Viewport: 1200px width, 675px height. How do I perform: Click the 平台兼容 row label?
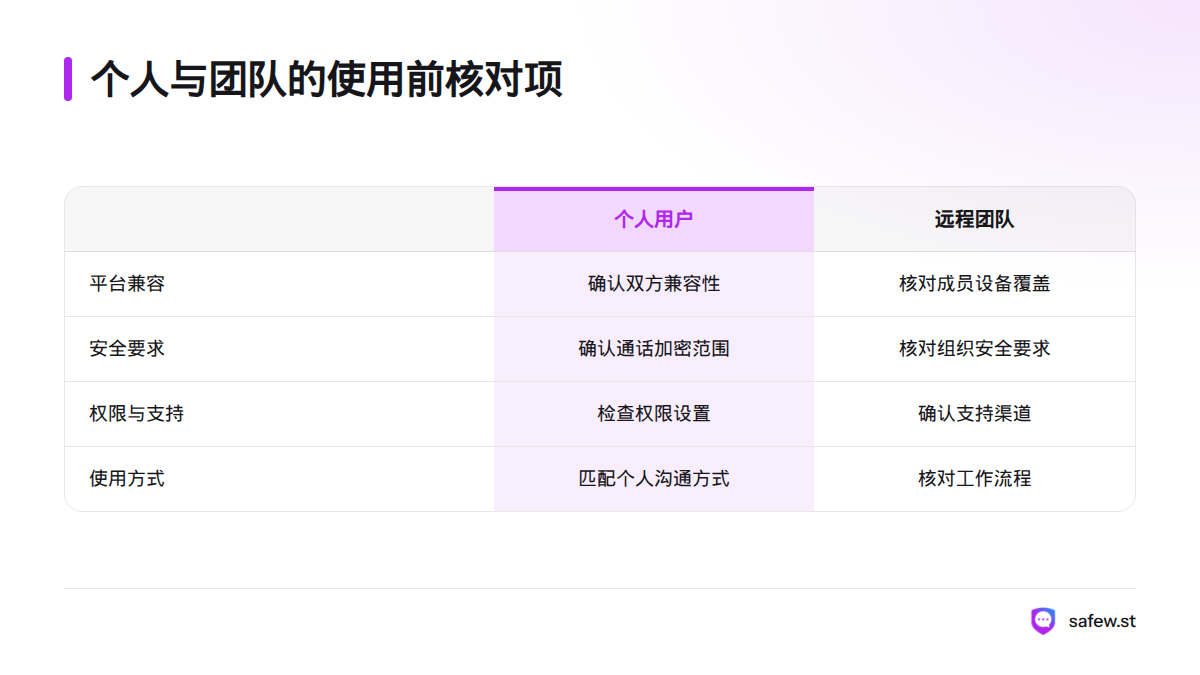[x=127, y=284]
